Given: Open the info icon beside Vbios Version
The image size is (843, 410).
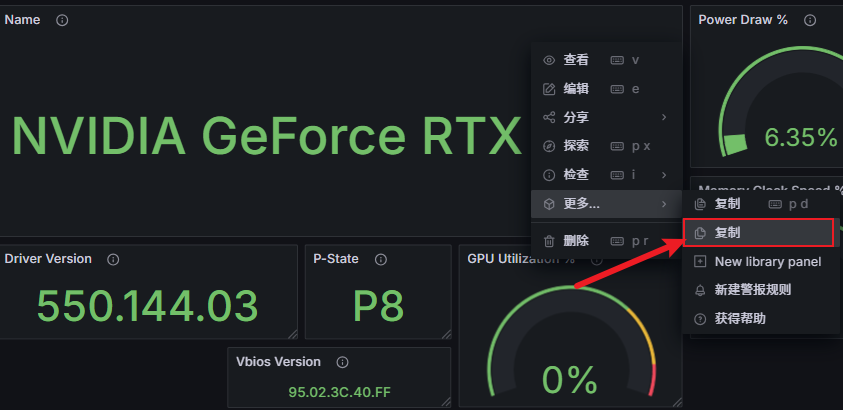Looking at the screenshot, I should coord(342,362).
